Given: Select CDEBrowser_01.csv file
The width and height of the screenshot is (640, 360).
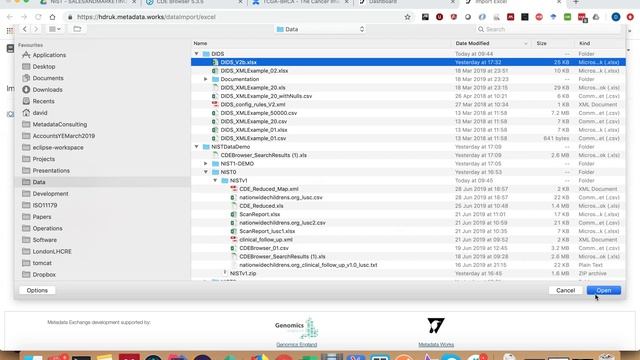Looking at the screenshot, I should [x=408, y=248].
